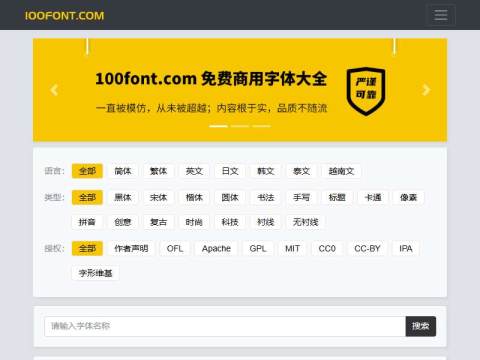
Task: Filter license by CC0
Action: 327,248
